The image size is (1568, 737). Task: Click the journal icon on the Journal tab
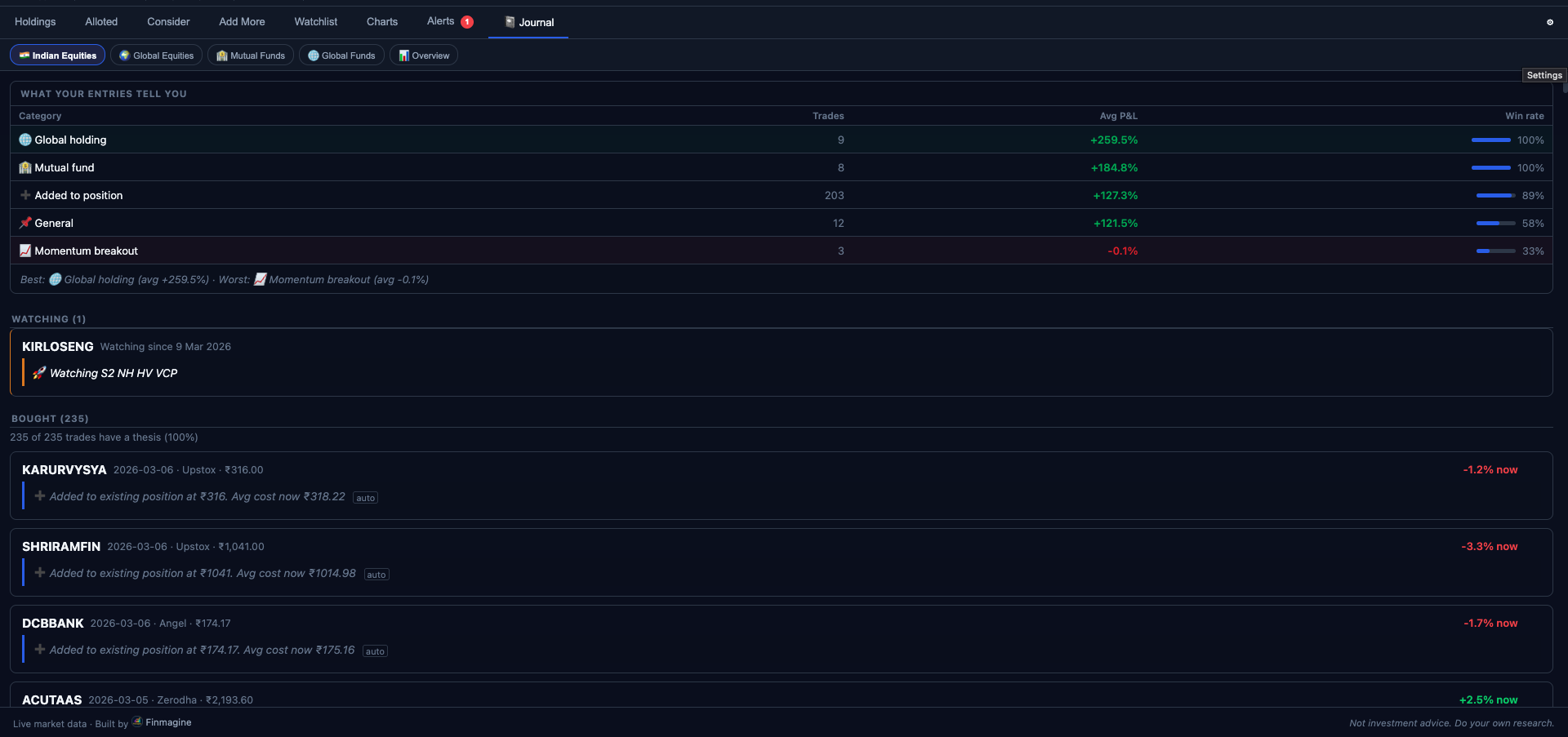click(x=509, y=23)
